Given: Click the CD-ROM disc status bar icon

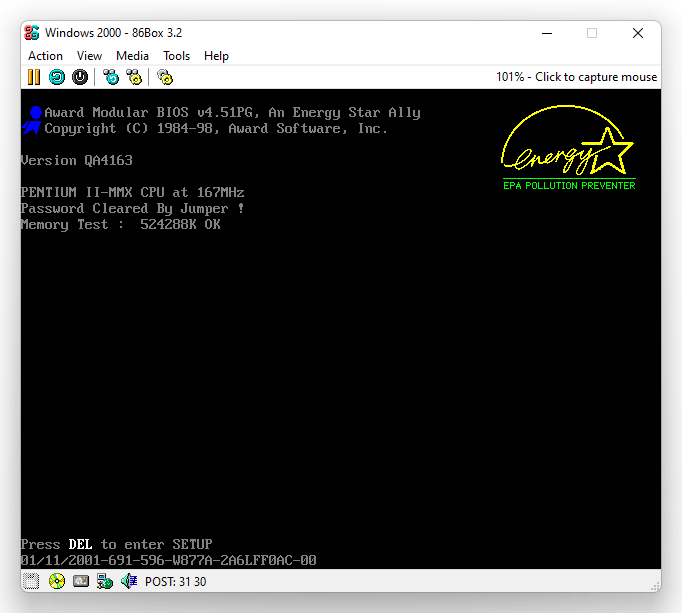Looking at the screenshot, I should click(57, 581).
